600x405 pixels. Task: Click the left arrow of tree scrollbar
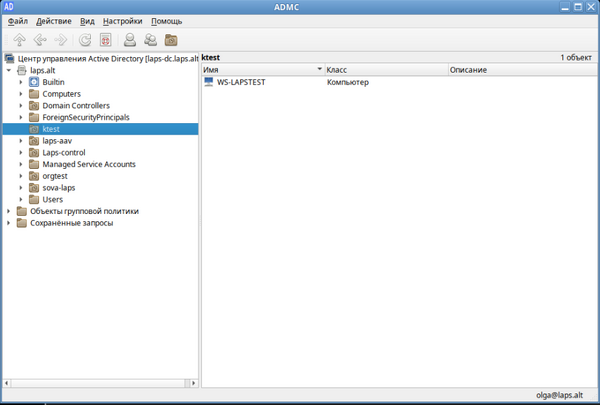(x=7, y=383)
